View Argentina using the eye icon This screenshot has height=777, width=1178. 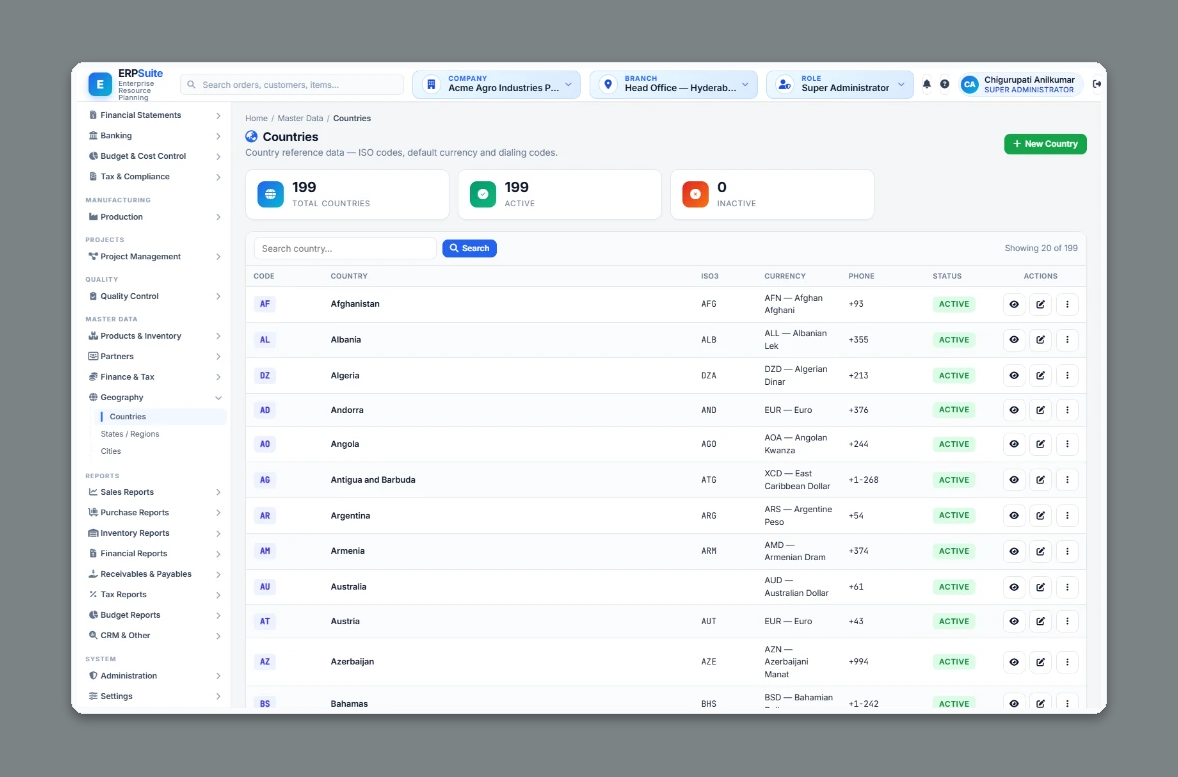pos(1014,515)
